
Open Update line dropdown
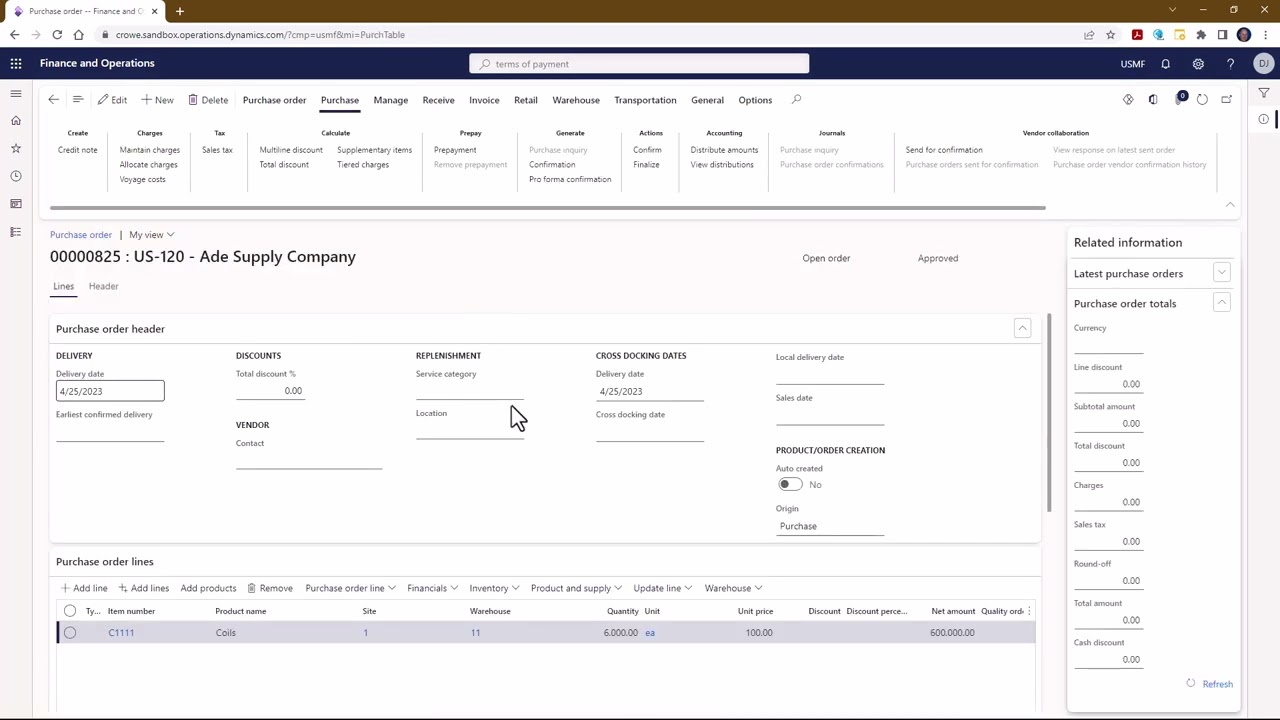click(663, 588)
